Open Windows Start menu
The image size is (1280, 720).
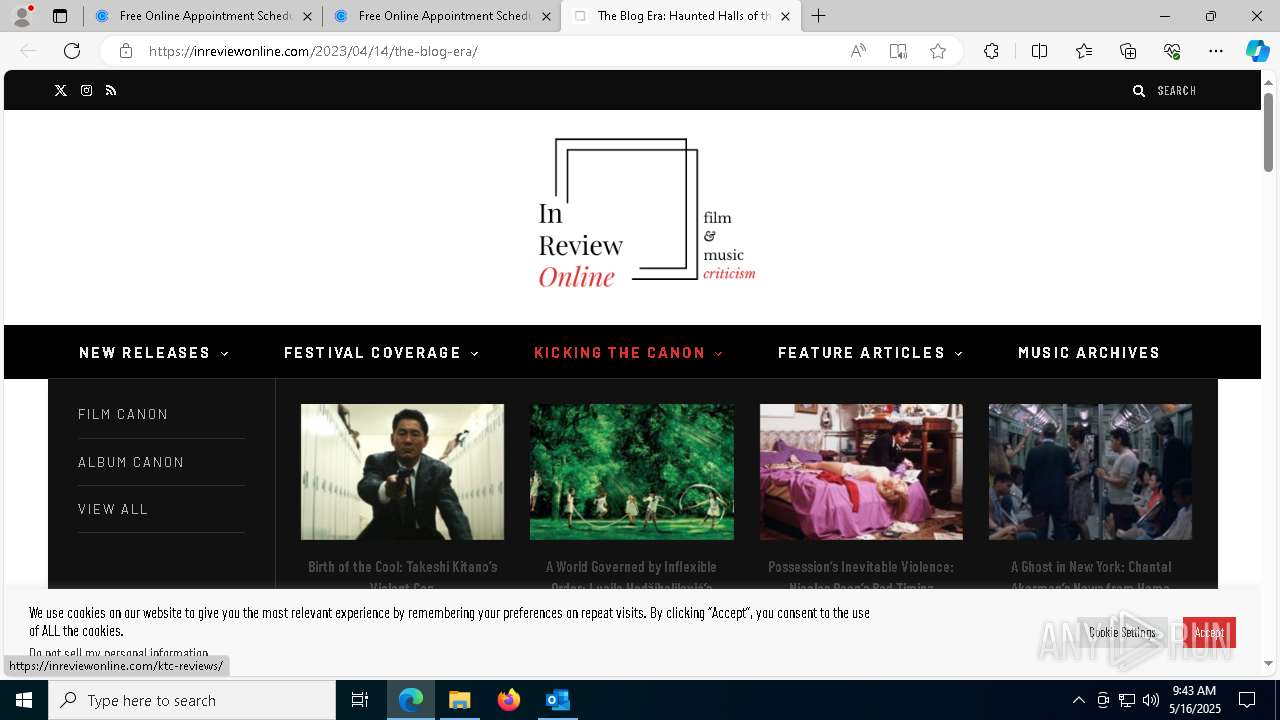pyautogui.click(x=24, y=700)
